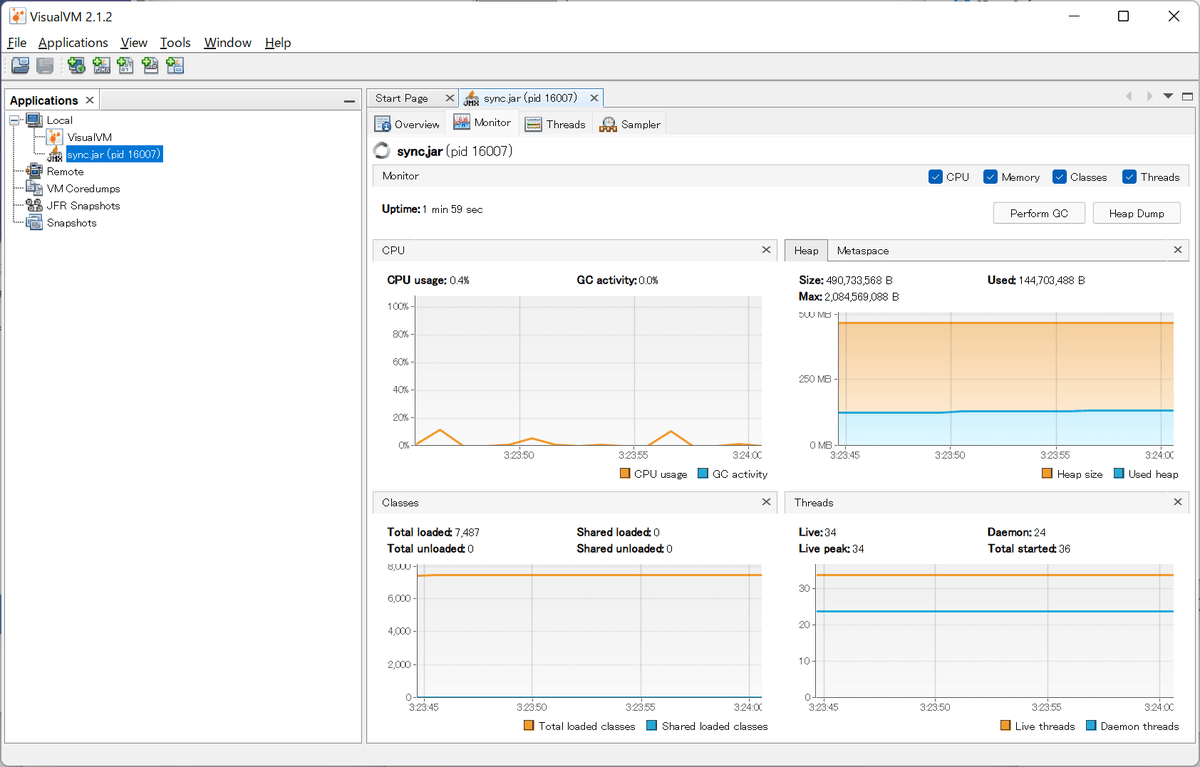The height and width of the screenshot is (767, 1200).
Task: Click the Add Remote Host toolbar icon
Action: [x=76, y=66]
